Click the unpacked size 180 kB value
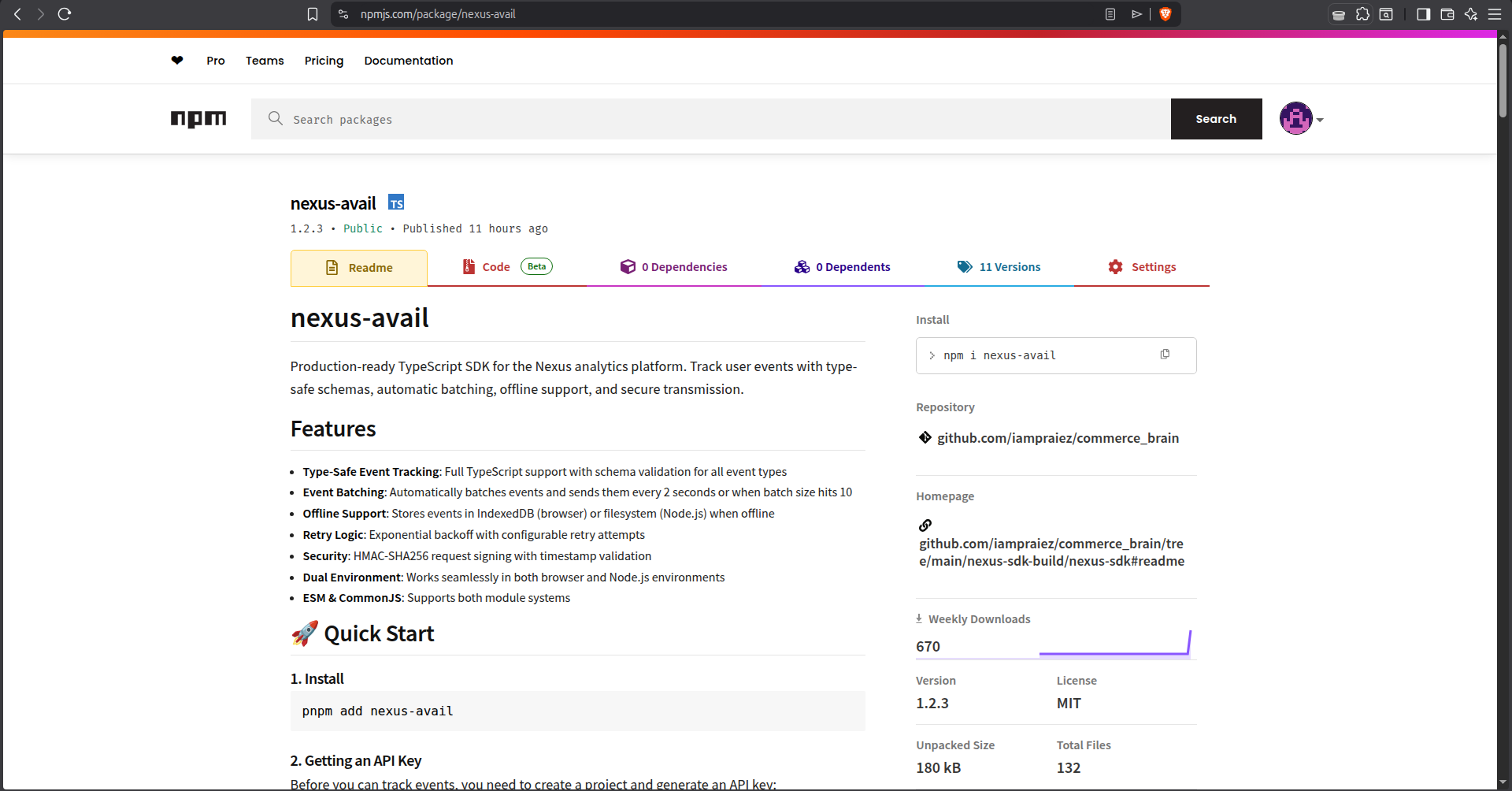The height and width of the screenshot is (791, 1512). 938,767
